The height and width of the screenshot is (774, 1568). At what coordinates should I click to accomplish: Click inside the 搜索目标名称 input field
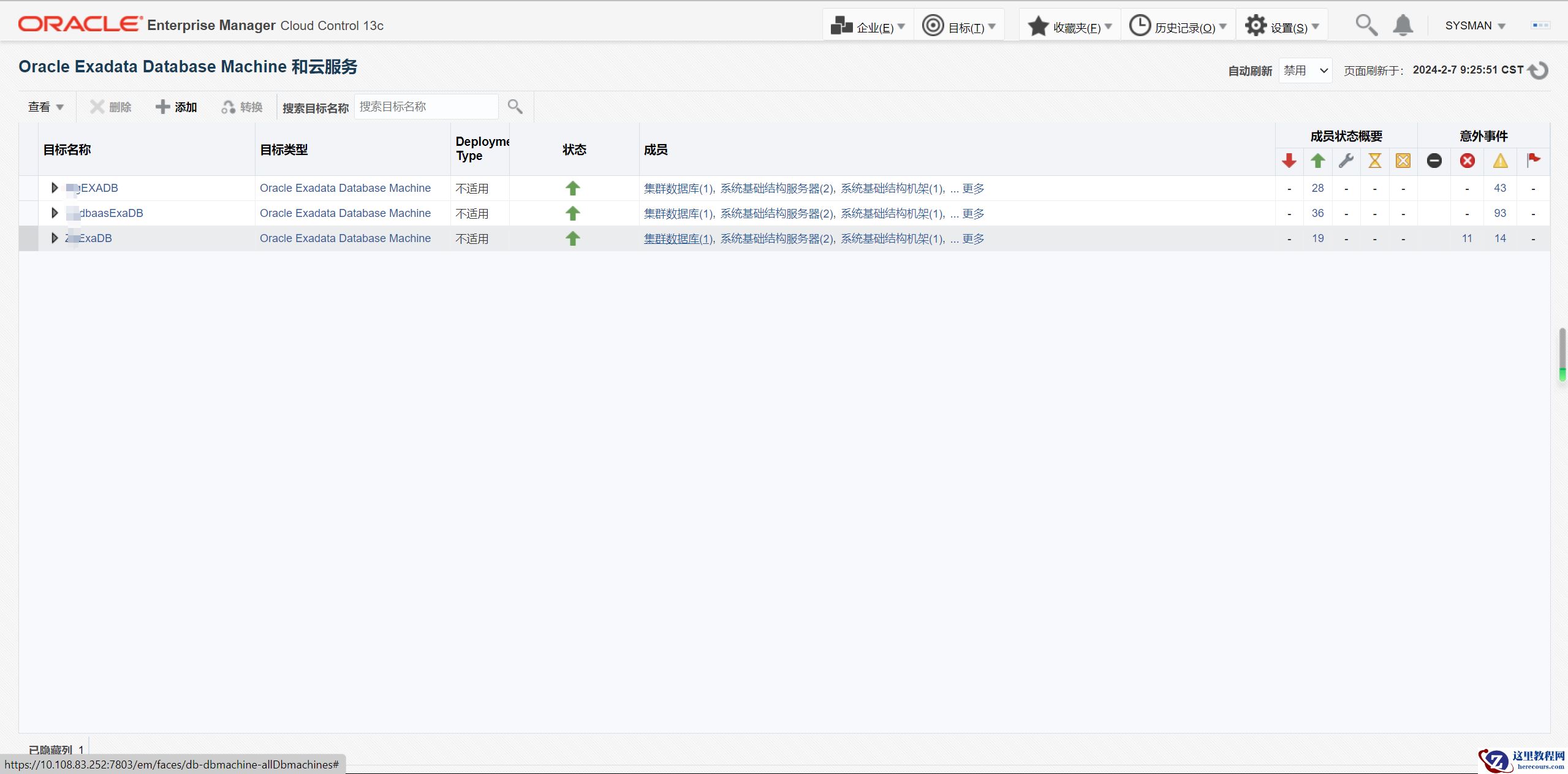click(x=426, y=107)
